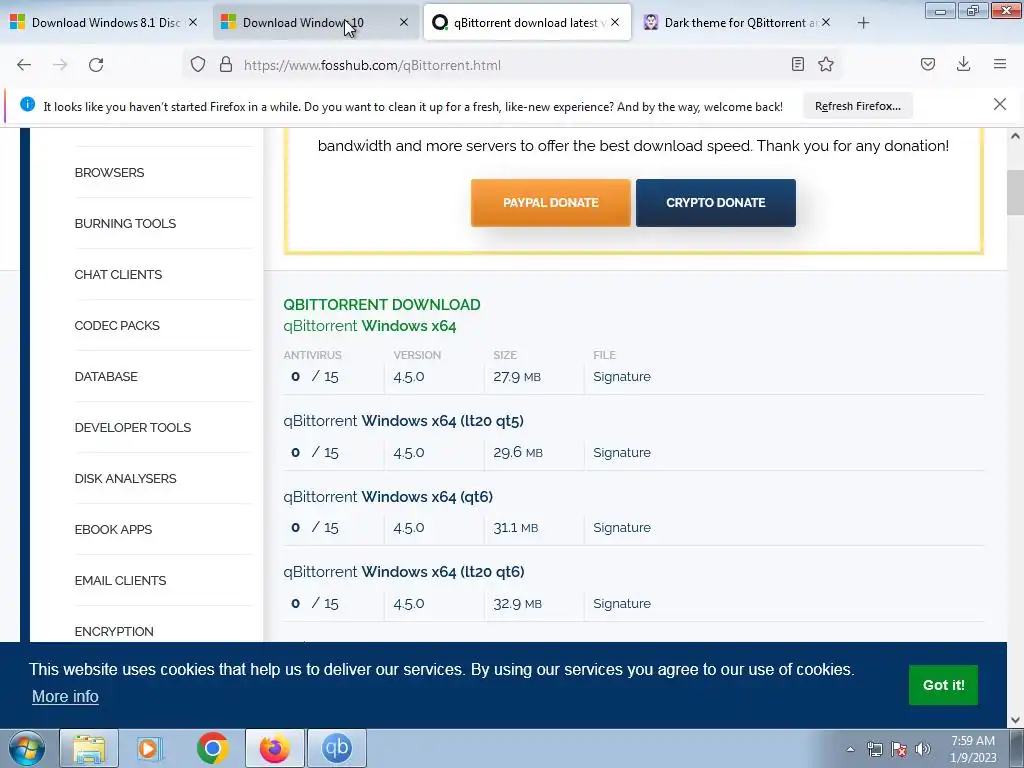Open the Email Clients category
Screen dimensions: 1024x768
(x=120, y=581)
